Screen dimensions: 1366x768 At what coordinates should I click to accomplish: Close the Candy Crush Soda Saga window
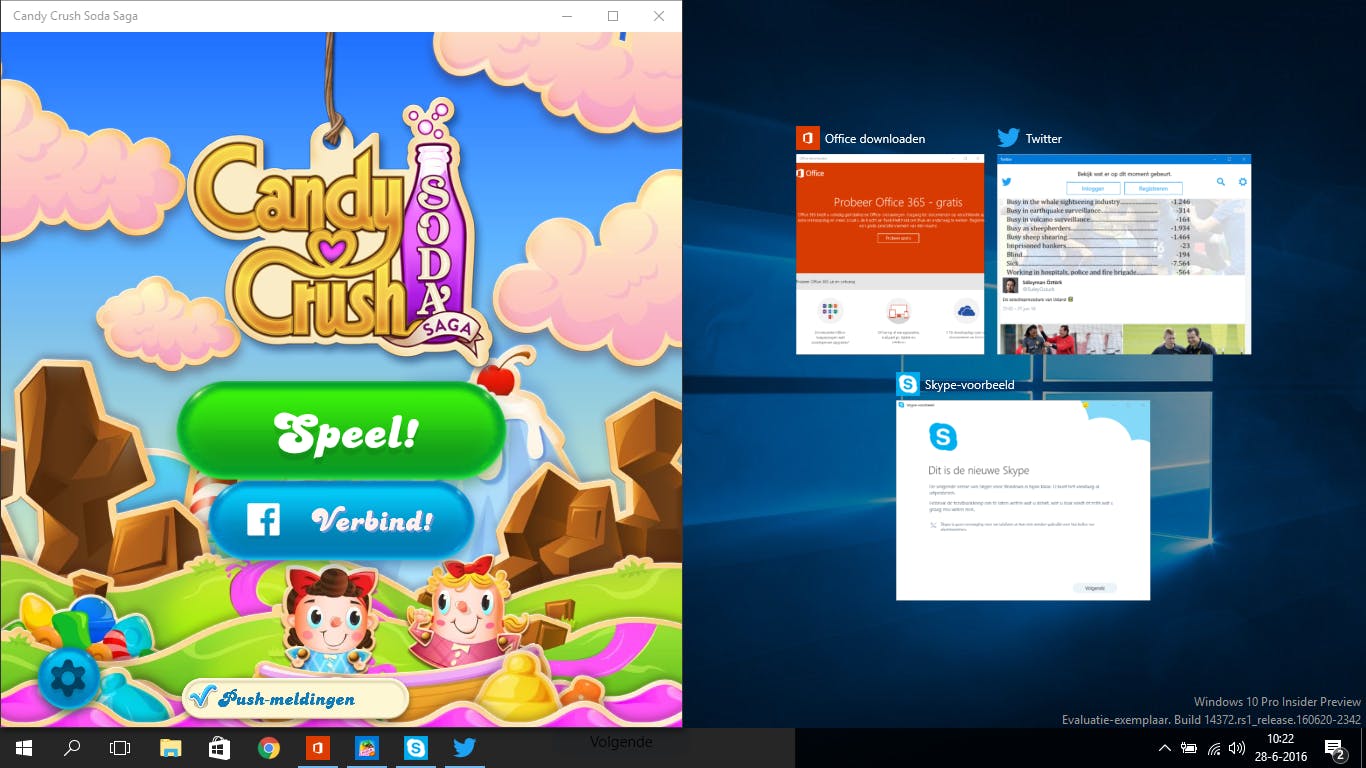coord(659,16)
